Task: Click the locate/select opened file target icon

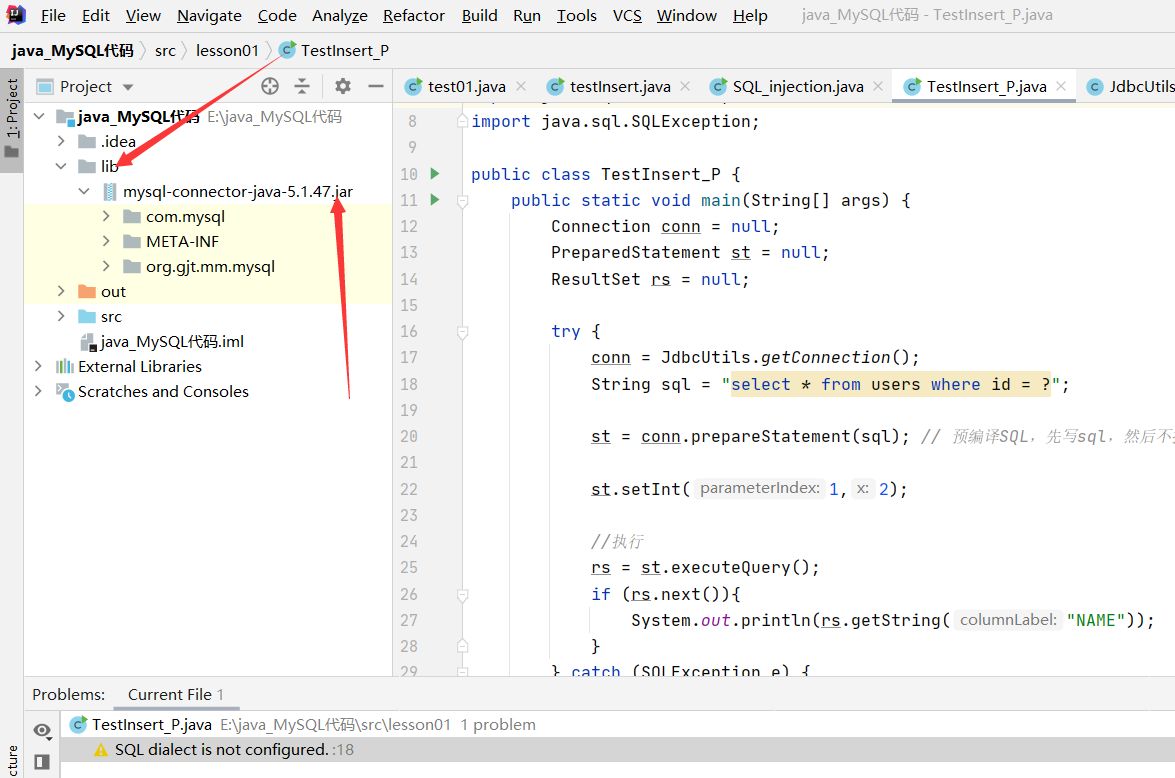Action: pos(270,86)
